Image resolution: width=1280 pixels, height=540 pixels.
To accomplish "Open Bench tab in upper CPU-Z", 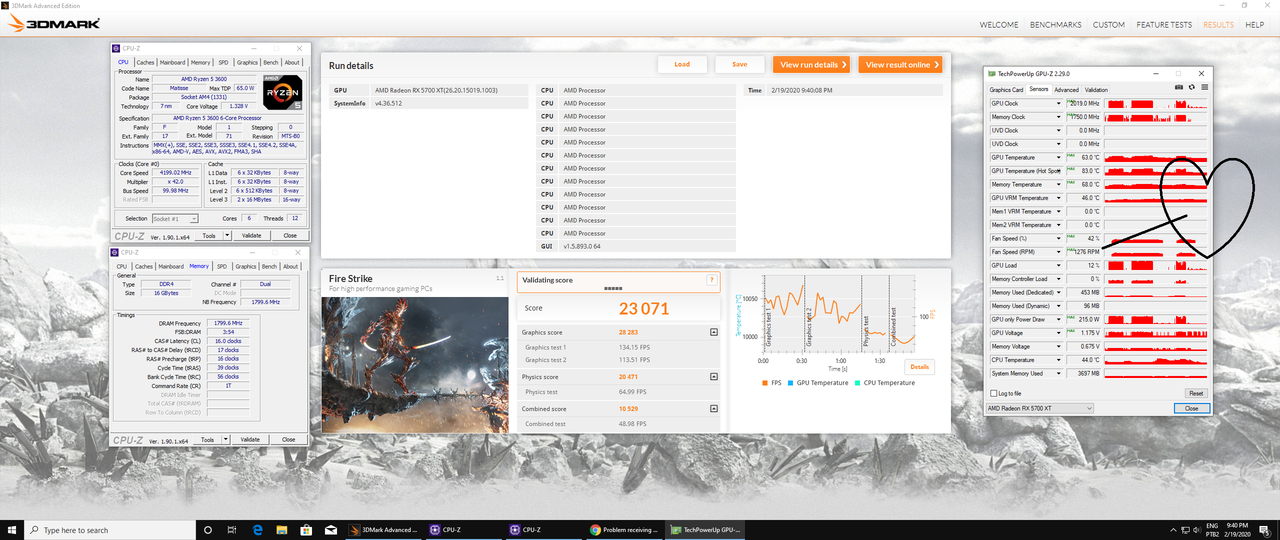I will point(269,62).
